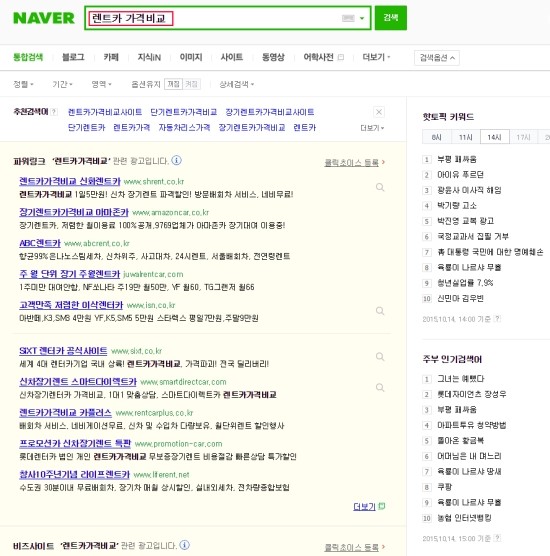Select the 17시 hot topic time tab
This screenshot has width=550, height=556.
click(523, 137)
